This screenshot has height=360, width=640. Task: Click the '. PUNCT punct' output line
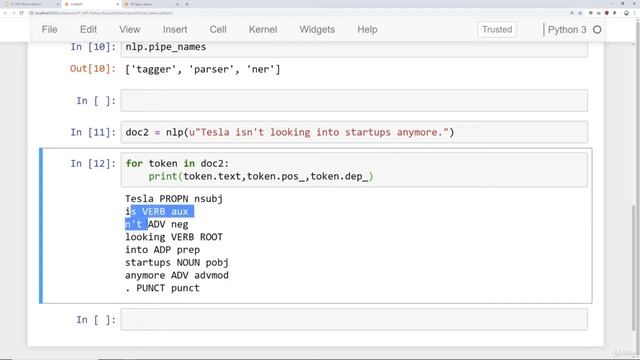pos(162,288)
